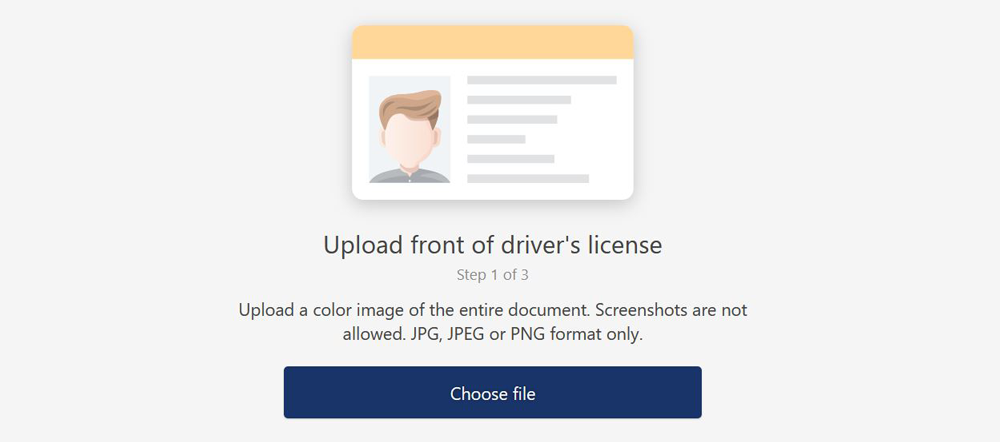Screen dimensions: 1000x442
Task: Click the Choose file button
Action: 492,392
